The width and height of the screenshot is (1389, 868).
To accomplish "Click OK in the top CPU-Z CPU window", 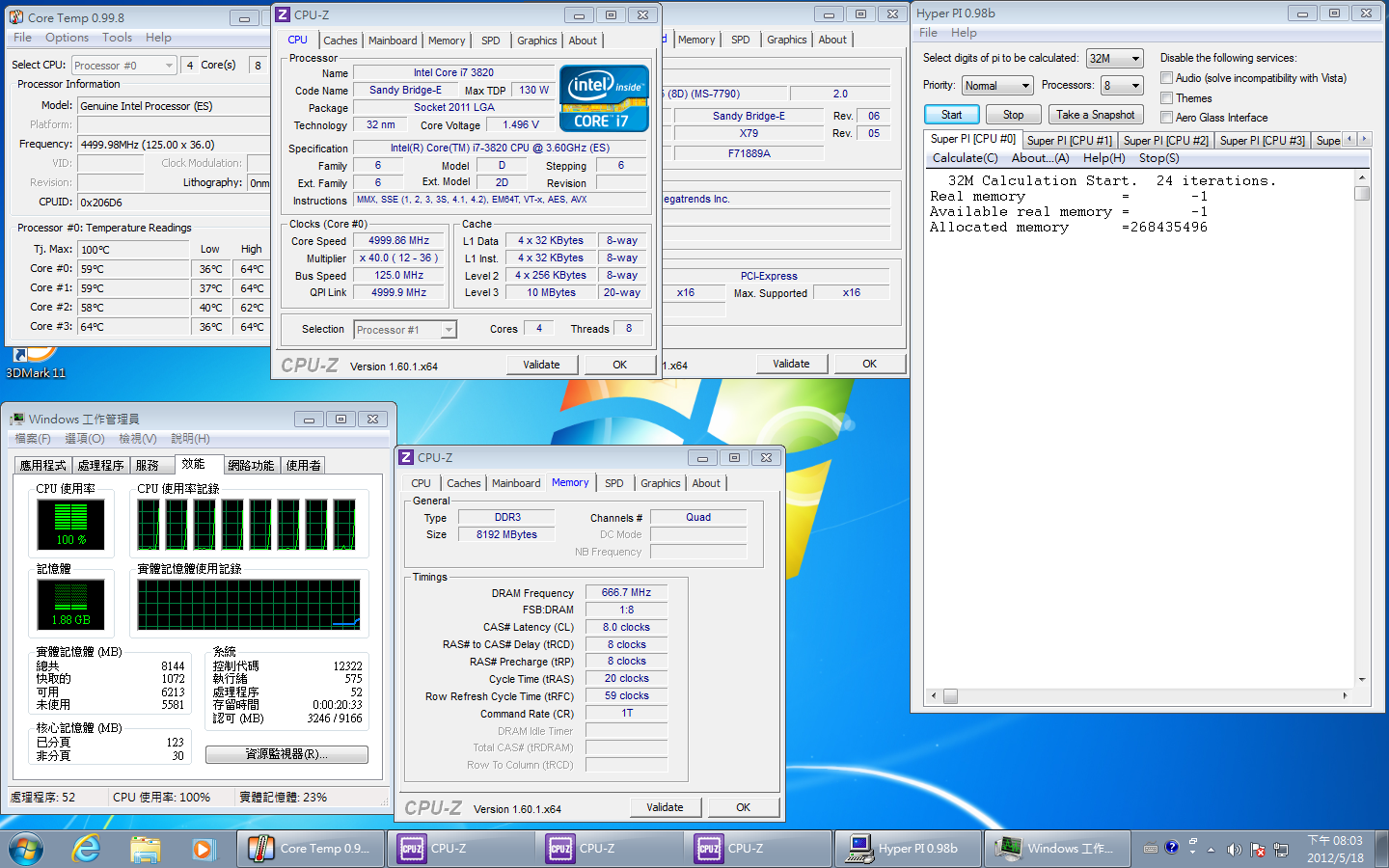I will click(620, 365).
